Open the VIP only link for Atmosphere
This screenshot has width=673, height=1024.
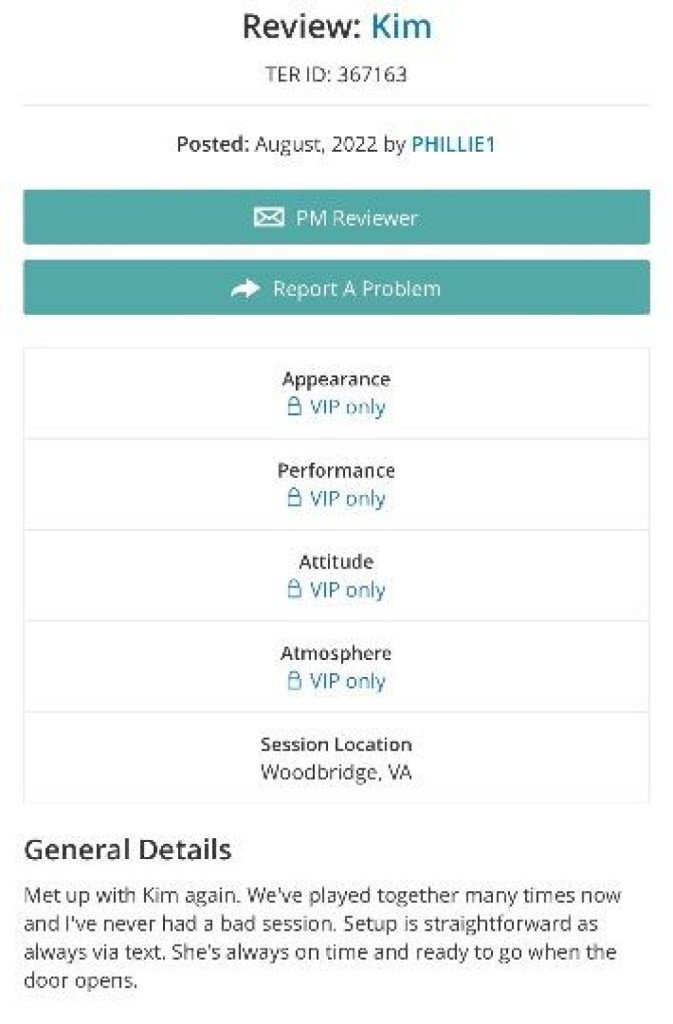346,681
